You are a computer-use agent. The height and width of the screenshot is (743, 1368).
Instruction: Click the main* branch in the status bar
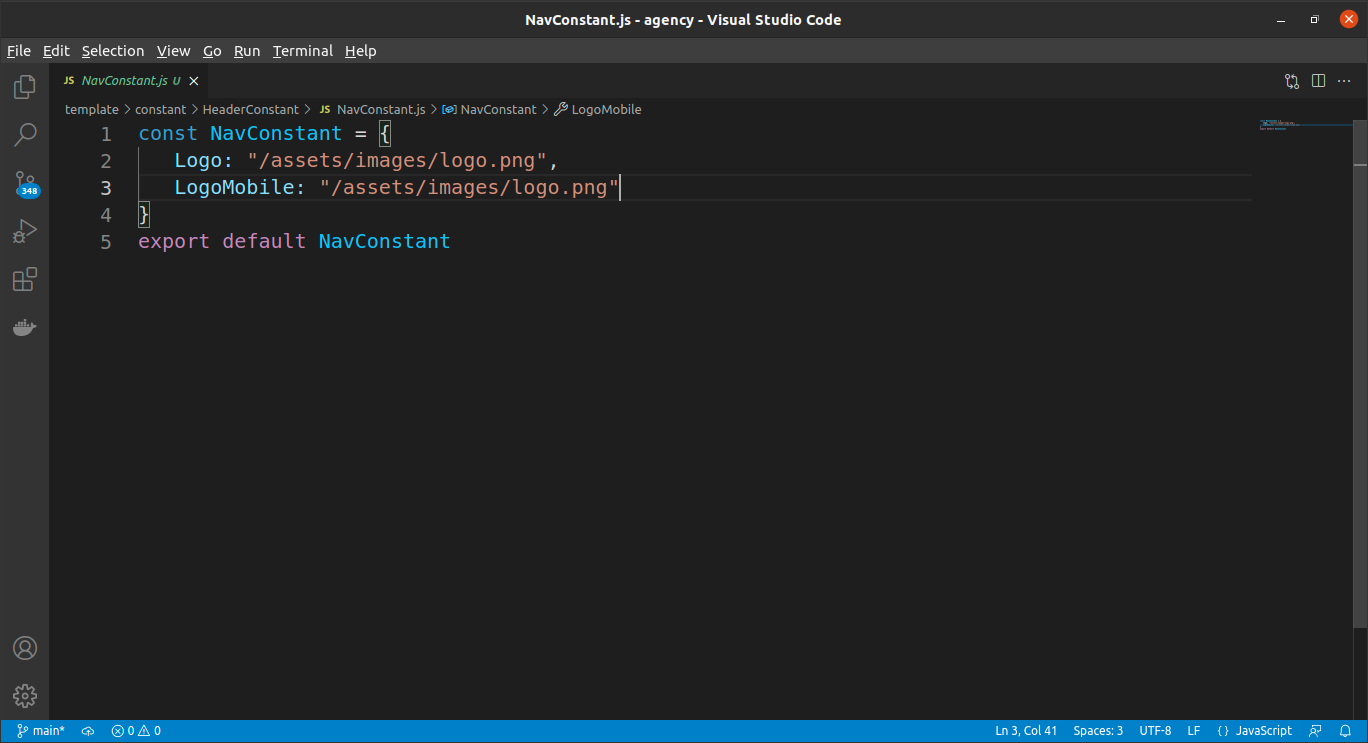coord(41,731)
